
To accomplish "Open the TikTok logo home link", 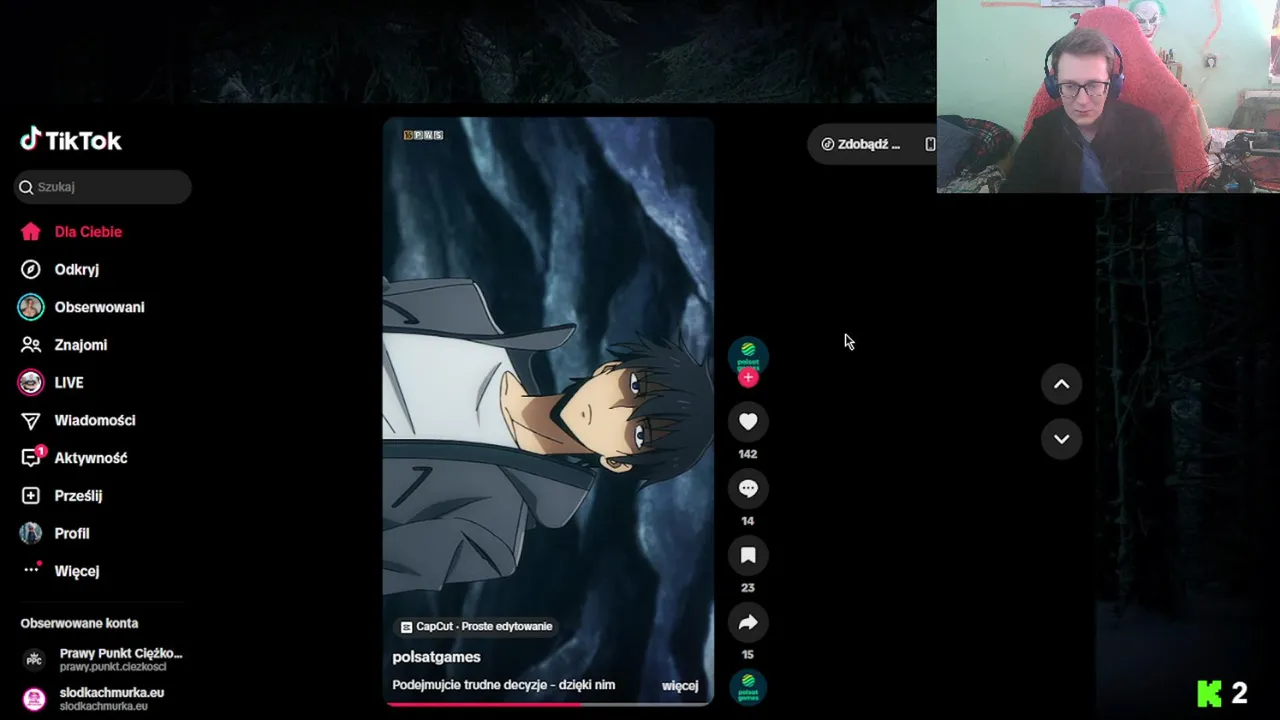I will [71, 140].
